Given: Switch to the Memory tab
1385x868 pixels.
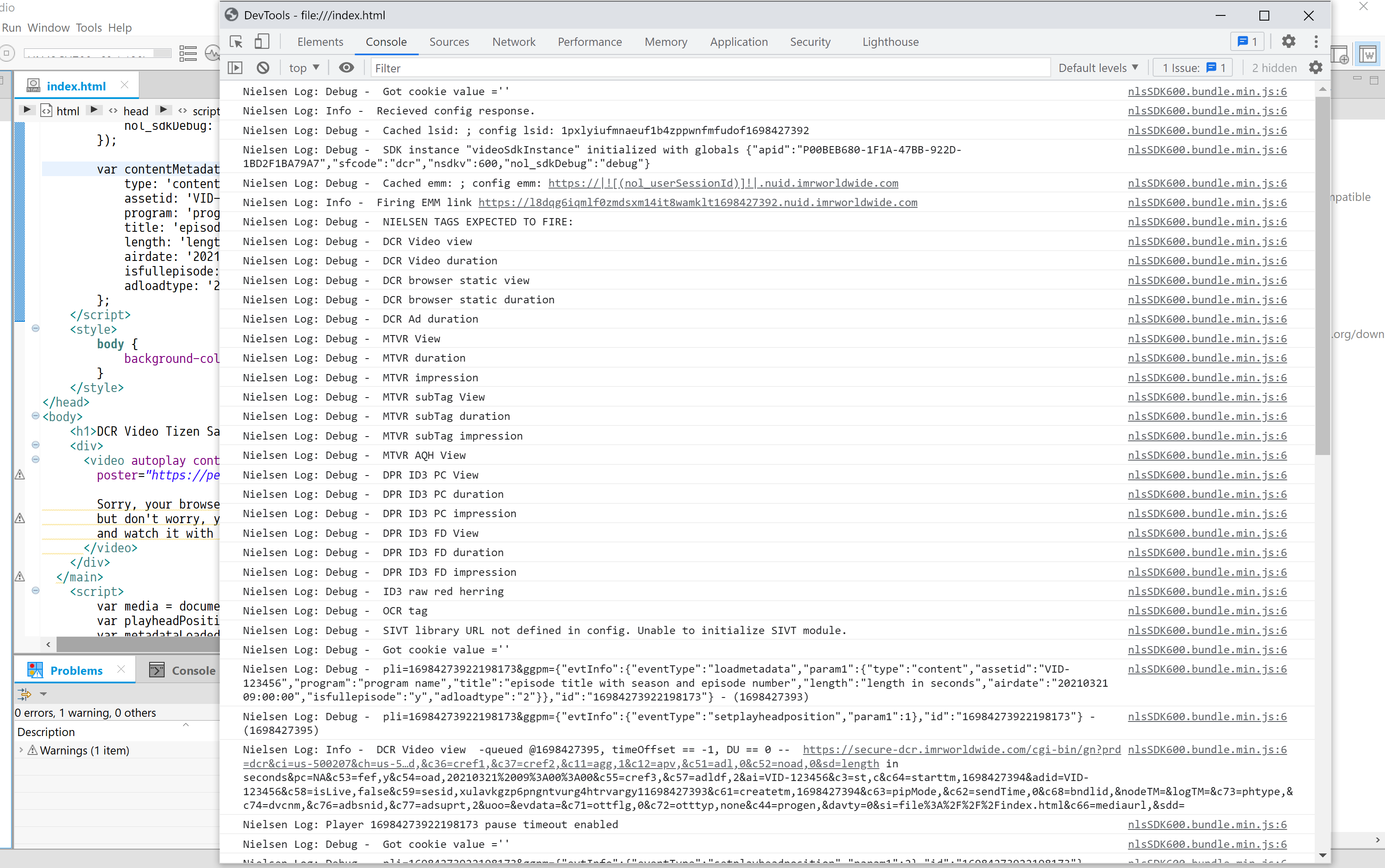Looking at the screenshot, I should click(x=666, y=41).
